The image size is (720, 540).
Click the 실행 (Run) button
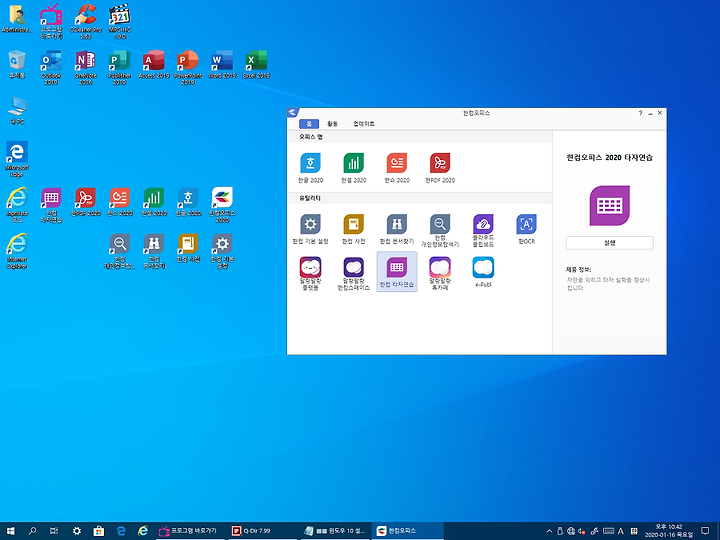click(609, 243)
